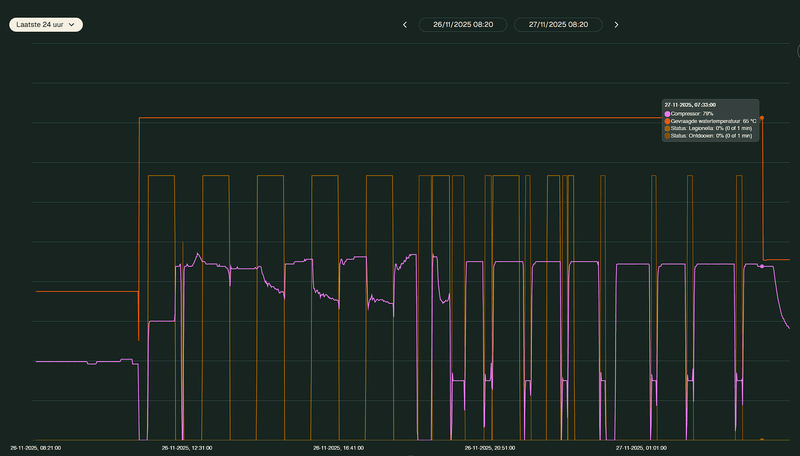Click axis label '26-11-2025, 20:51:00'
The width and height of the screenshot is (800, 456).
(490, 448)
